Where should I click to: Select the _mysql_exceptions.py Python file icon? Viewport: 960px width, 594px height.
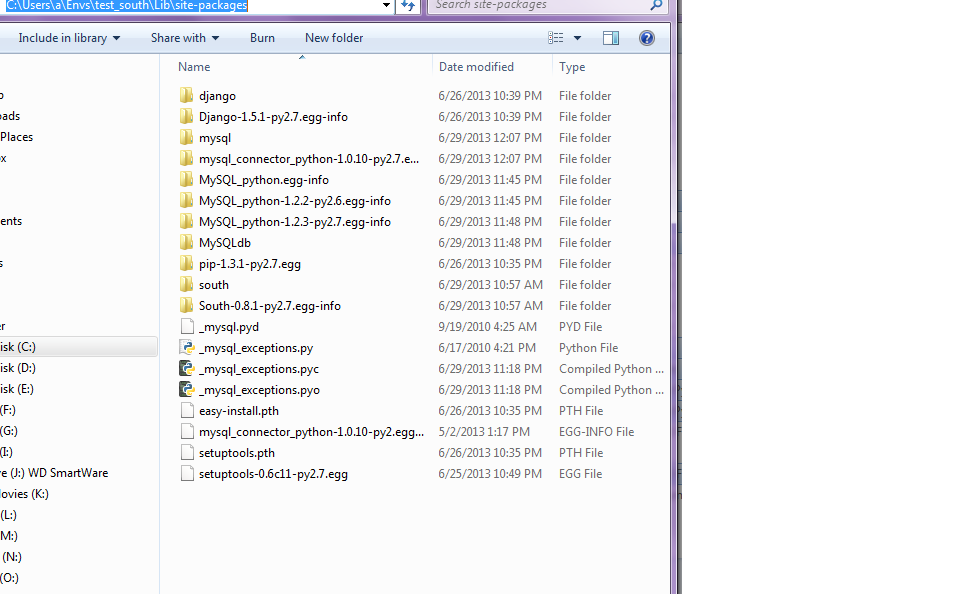click(187, 348)
